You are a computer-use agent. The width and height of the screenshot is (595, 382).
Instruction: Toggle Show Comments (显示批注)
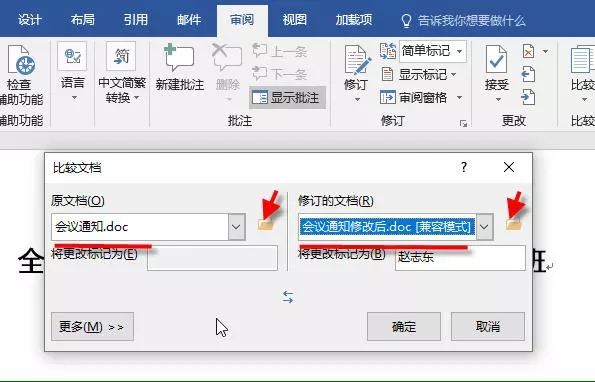coord(287,98)
